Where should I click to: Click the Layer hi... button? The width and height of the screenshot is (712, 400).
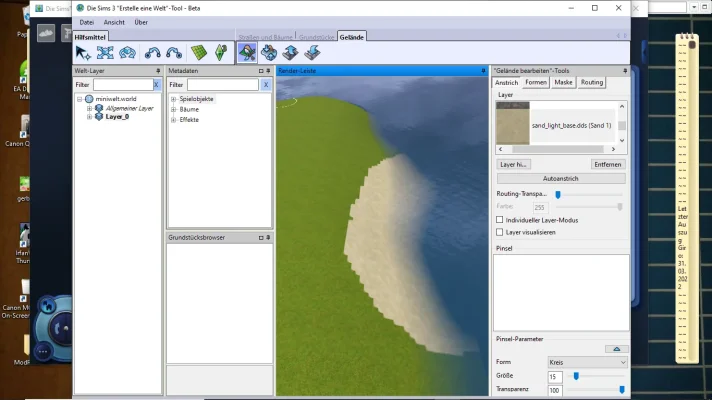[x=513, y=164]
